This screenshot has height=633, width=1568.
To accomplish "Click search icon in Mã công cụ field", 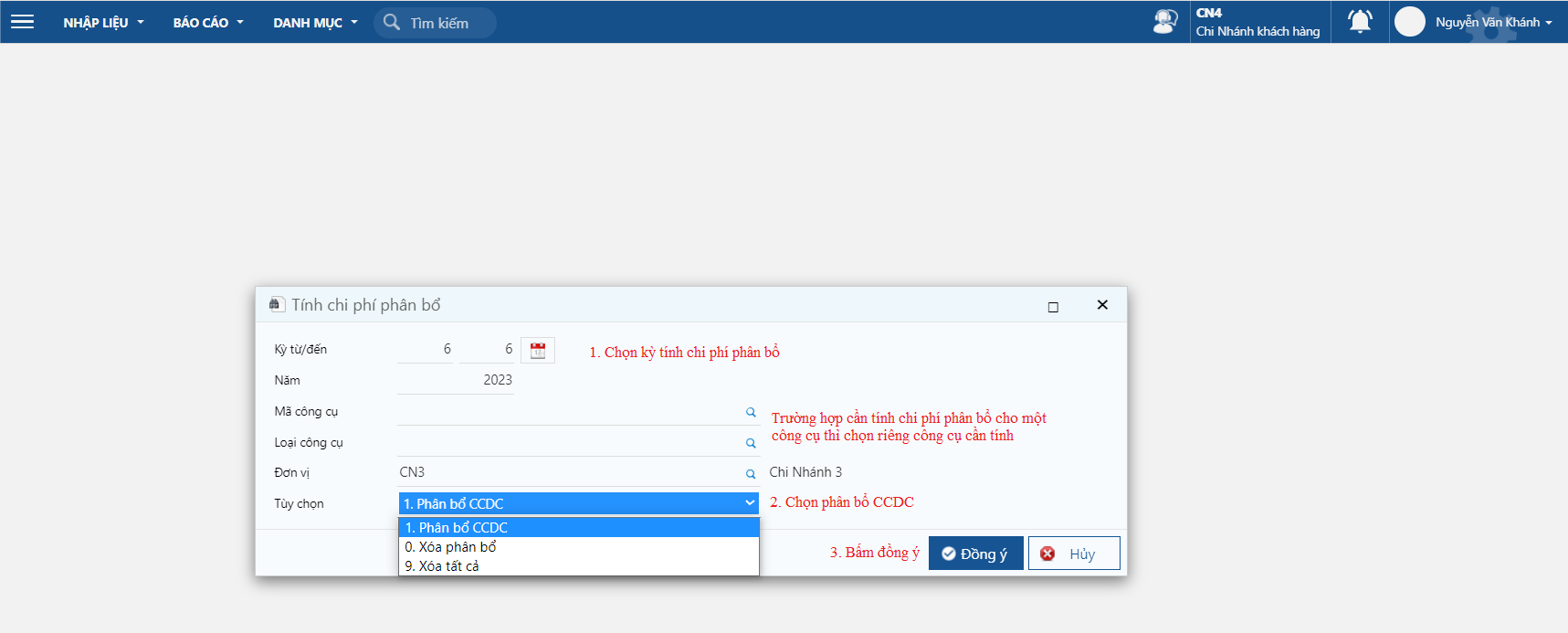I will (751, 412).
